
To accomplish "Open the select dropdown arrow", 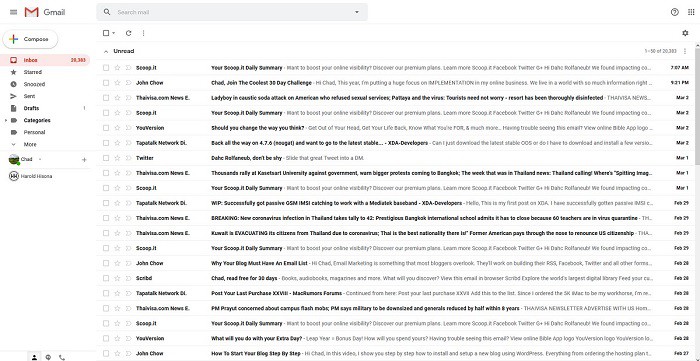I will (x=113, y=33).
